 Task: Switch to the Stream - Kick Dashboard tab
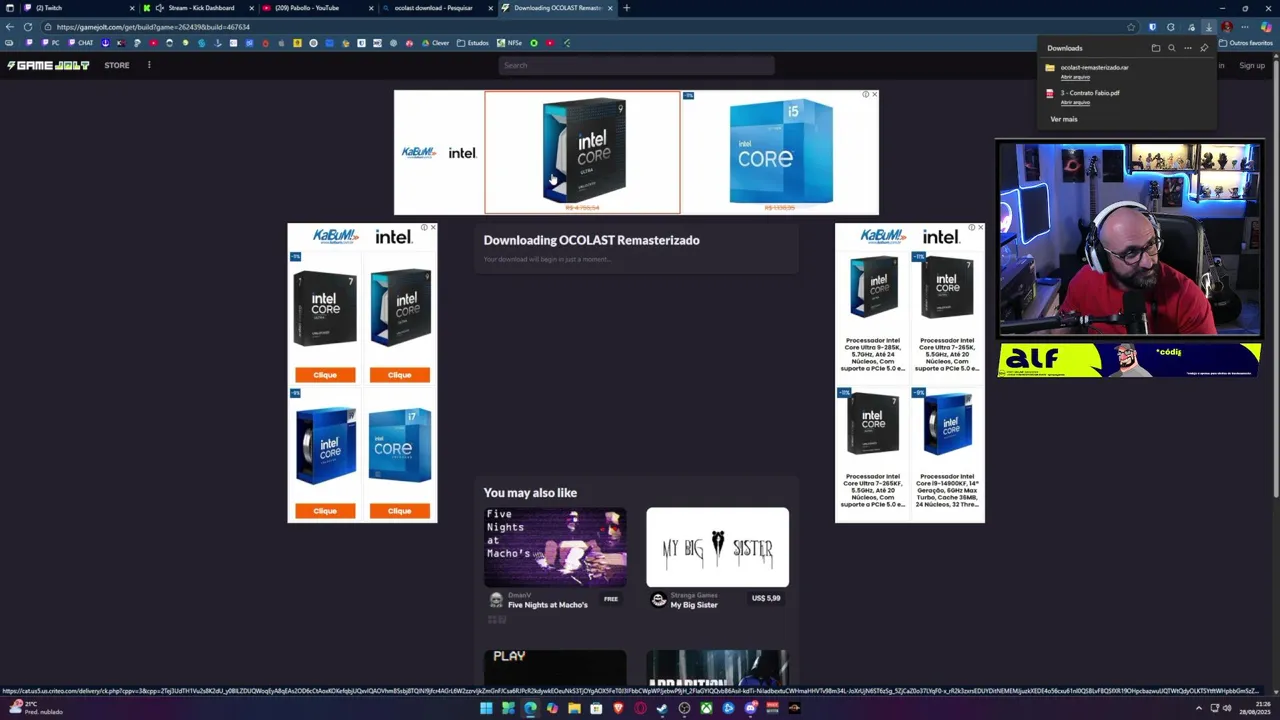coord(197,8)
